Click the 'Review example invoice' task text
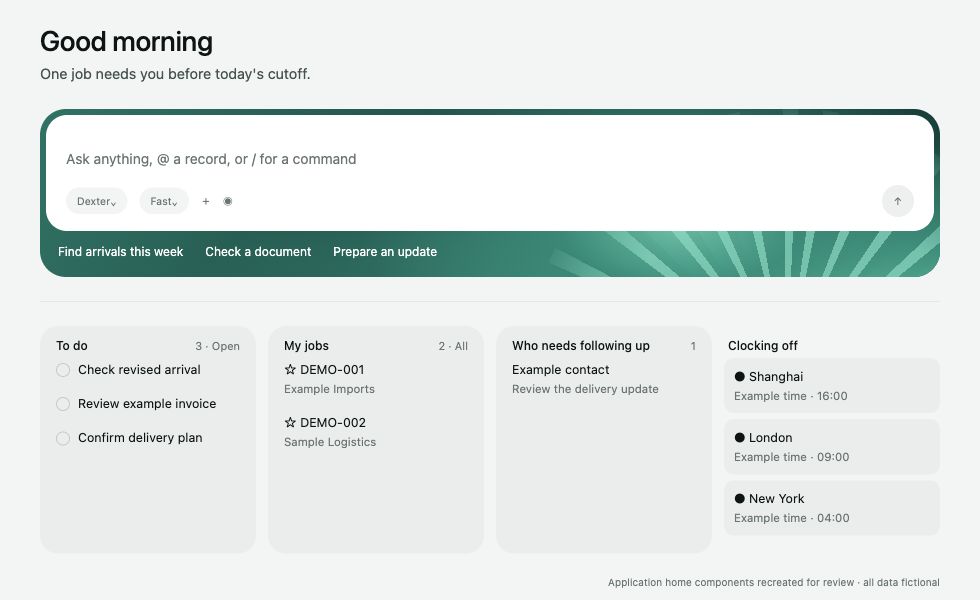 (x=147, y=404)
